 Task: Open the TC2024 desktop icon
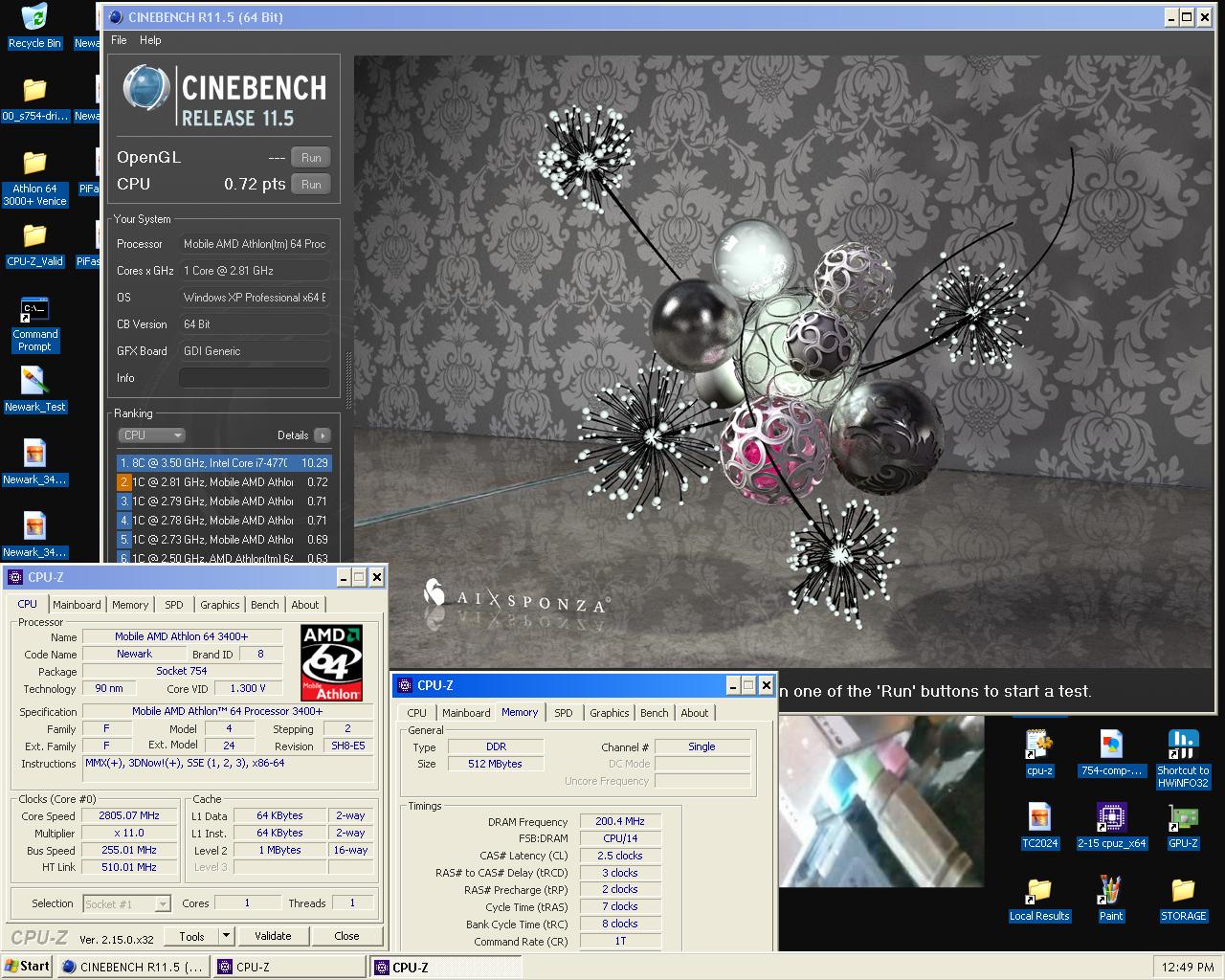1039,826
